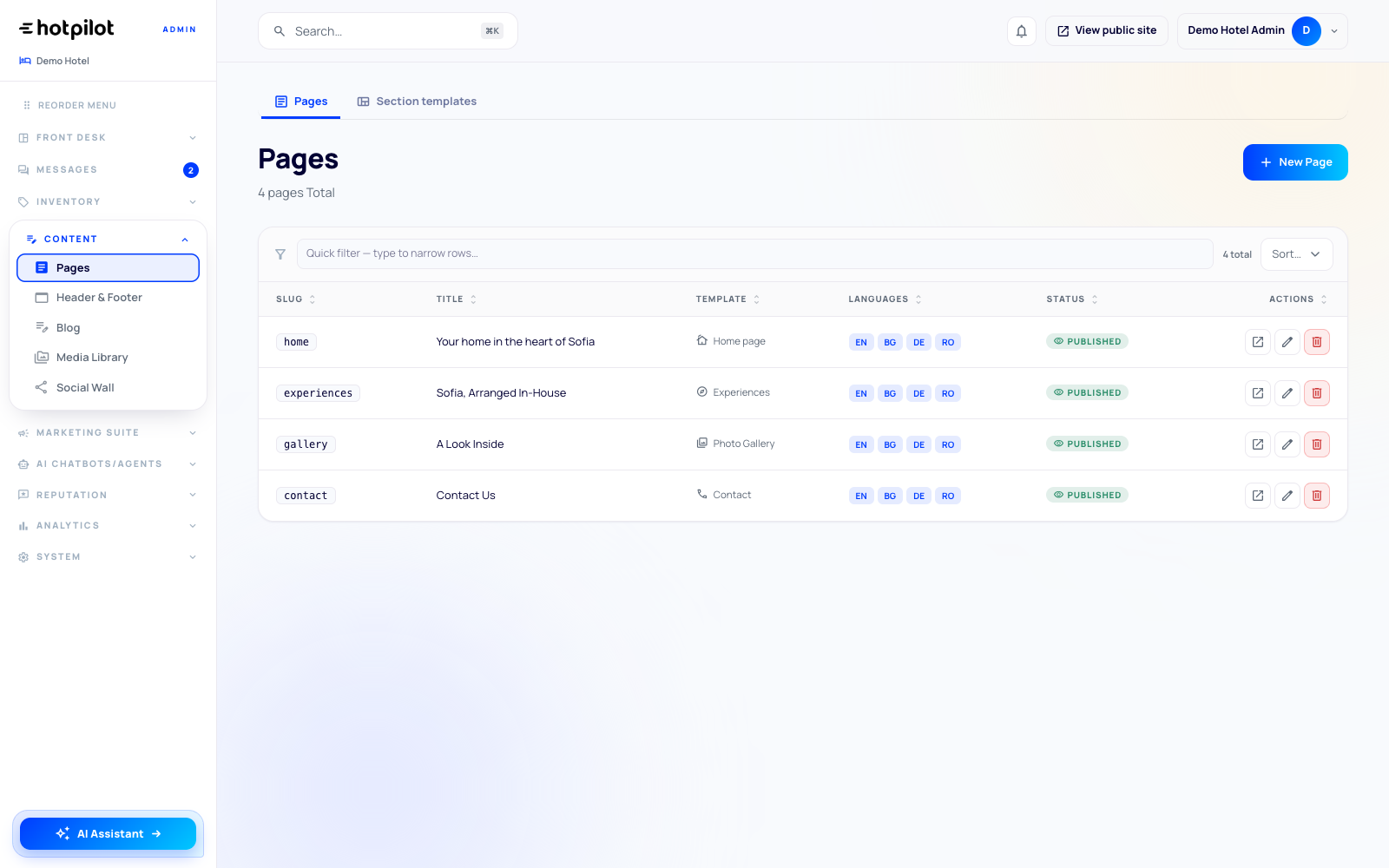Delete the gallery page trash icon
The width and height of the screenshot is (1389, 868).
pos(1317,444)
